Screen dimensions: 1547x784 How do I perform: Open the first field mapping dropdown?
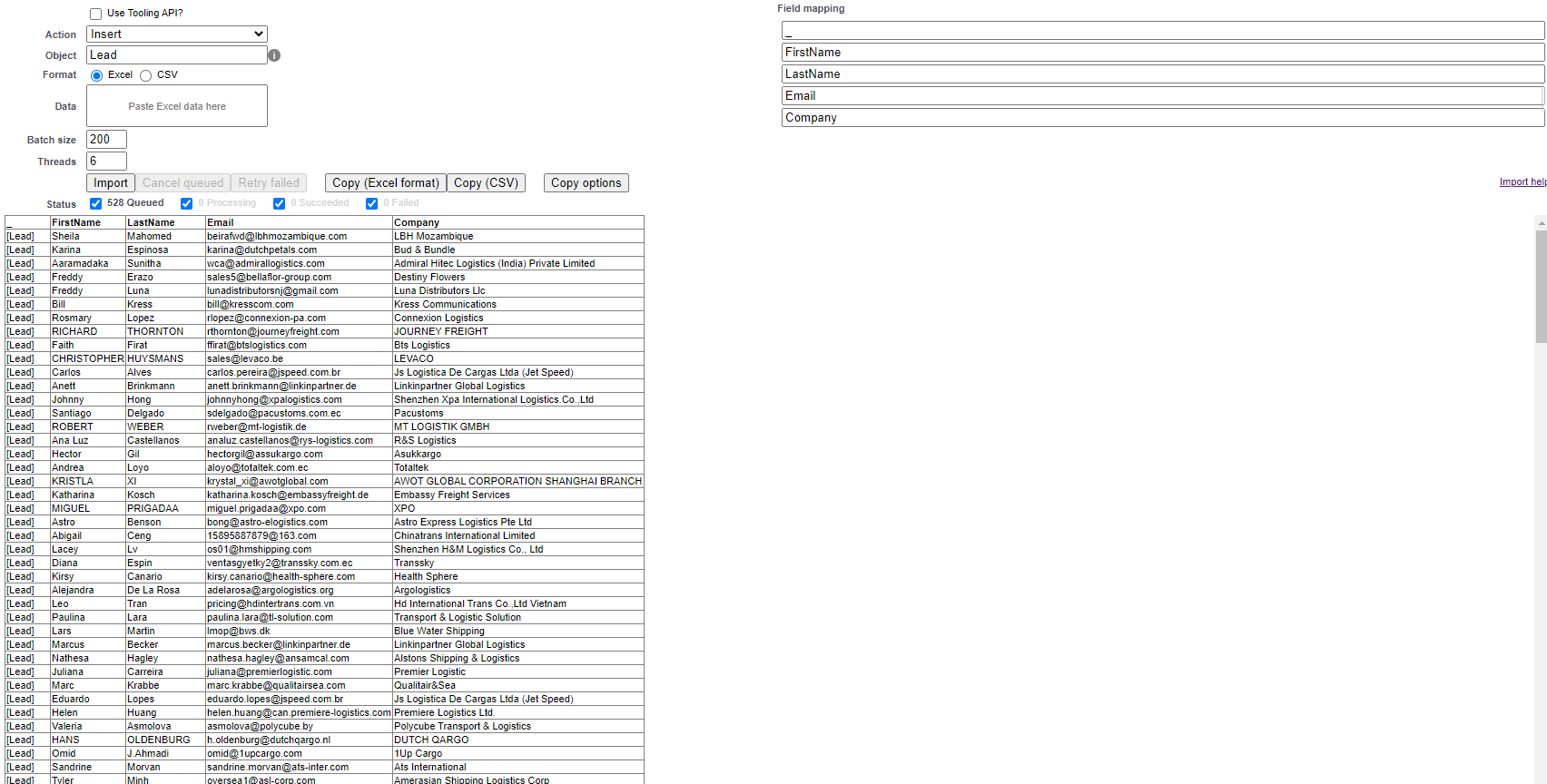[x=1163, y=31]
